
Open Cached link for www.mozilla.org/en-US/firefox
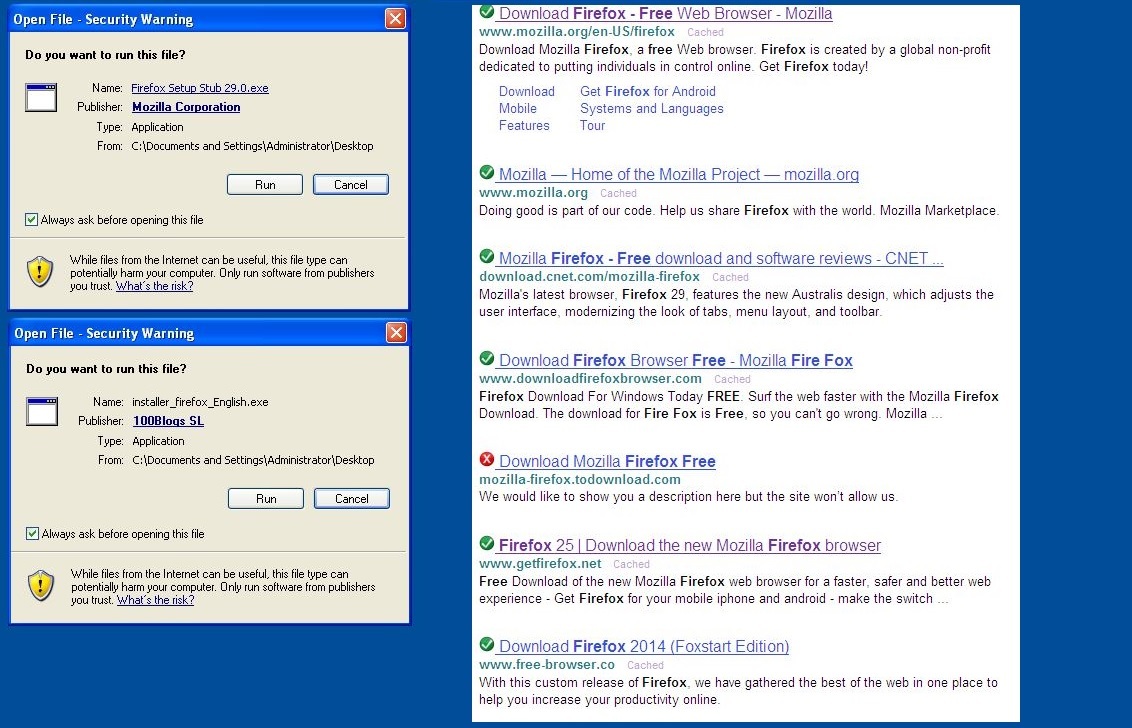tap(705, 32)
